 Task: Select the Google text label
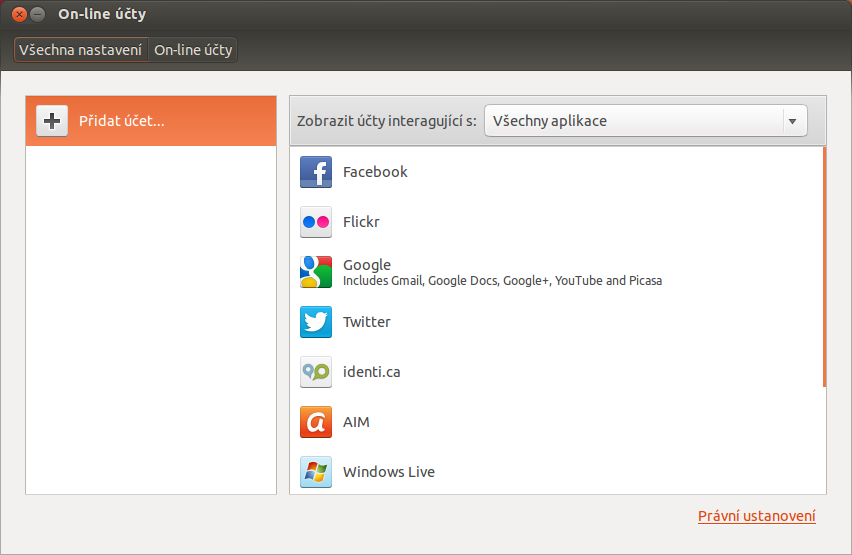point(367,265)
